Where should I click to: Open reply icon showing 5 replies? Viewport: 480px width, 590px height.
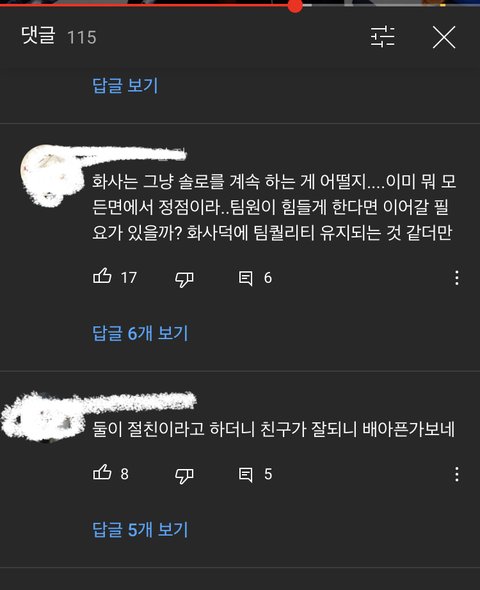click(246, 474)
